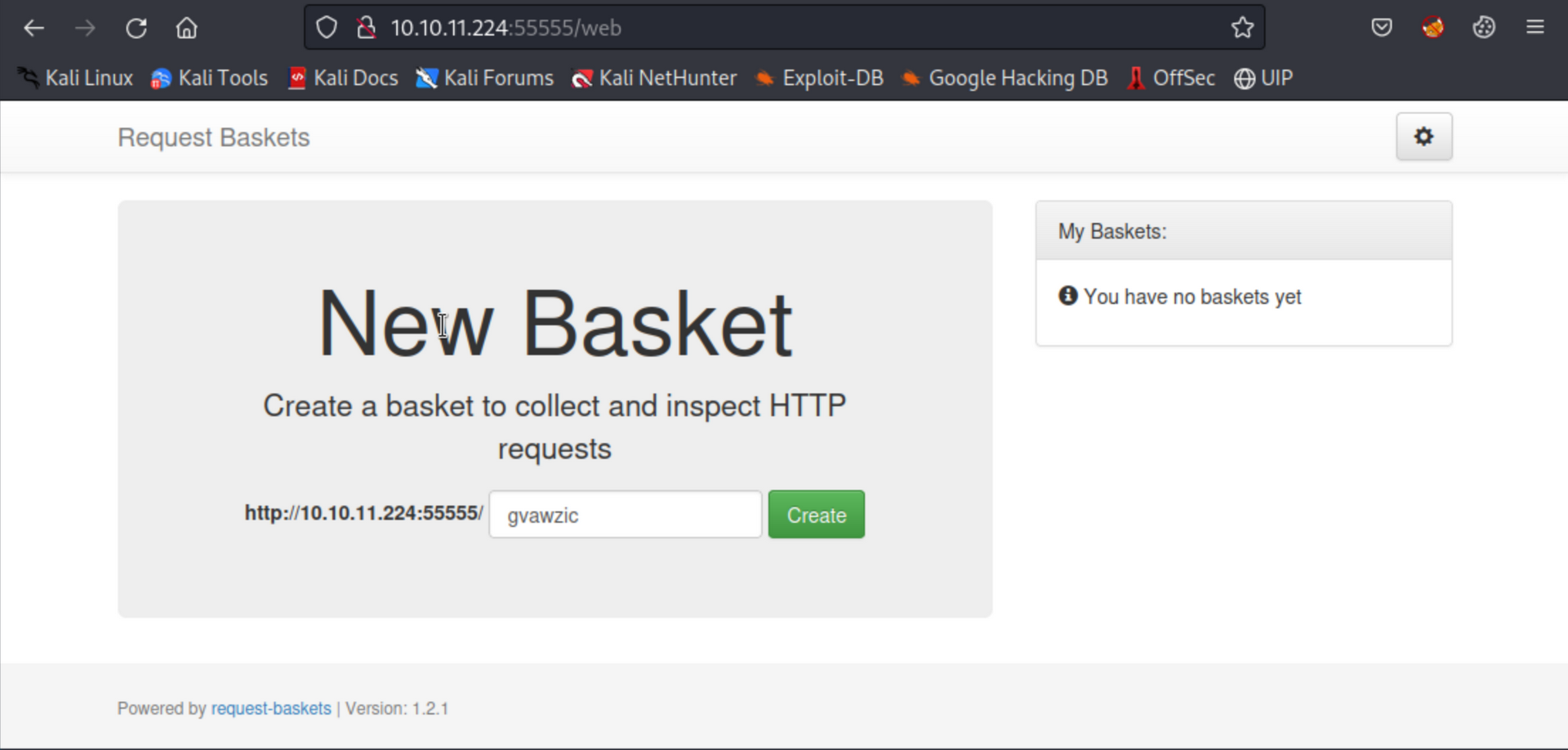Open the Firefox hamburger menu
This screenshot has width=1568, height=750.
pyautogui.click(x=1535, y=28)
